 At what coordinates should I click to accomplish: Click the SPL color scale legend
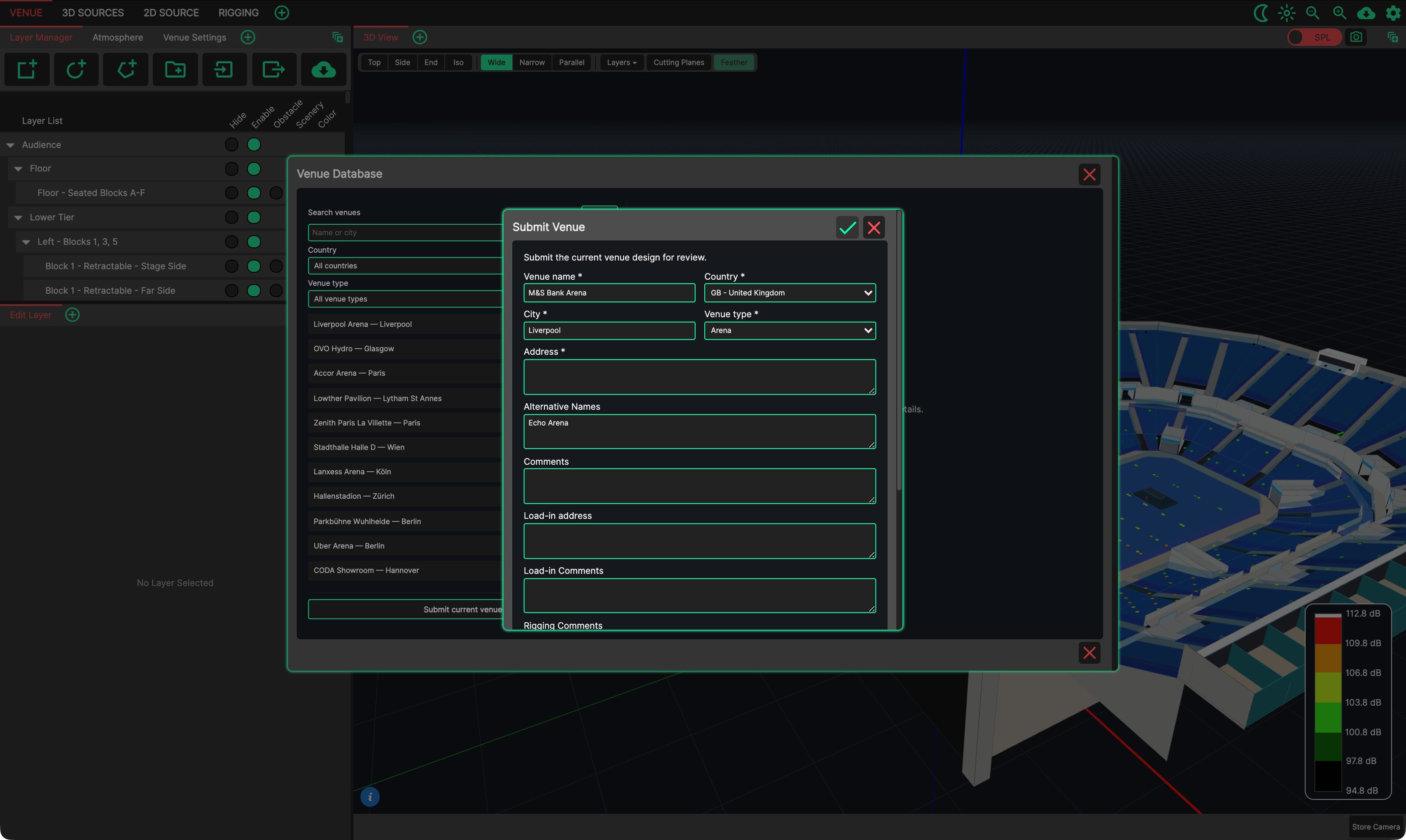(x=1348, y=702)
